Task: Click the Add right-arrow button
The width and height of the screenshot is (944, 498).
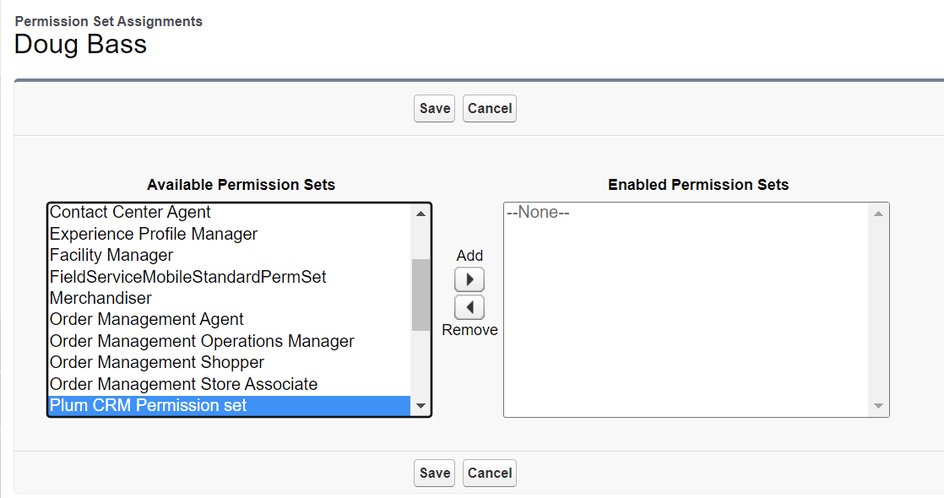Action: pos(469,279)
